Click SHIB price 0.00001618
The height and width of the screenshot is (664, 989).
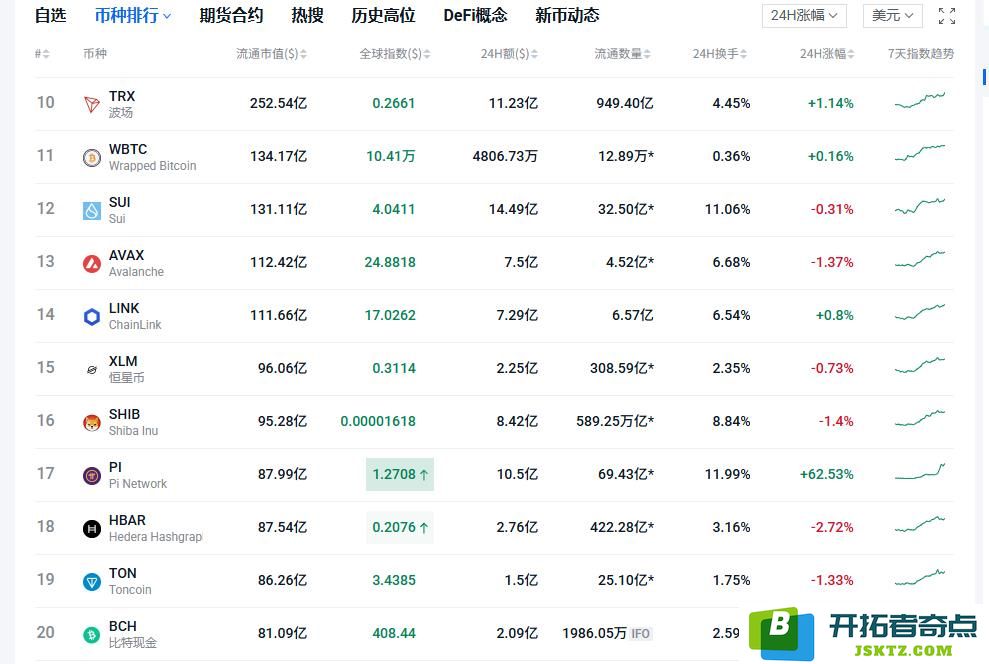click(x=378, y=421)
